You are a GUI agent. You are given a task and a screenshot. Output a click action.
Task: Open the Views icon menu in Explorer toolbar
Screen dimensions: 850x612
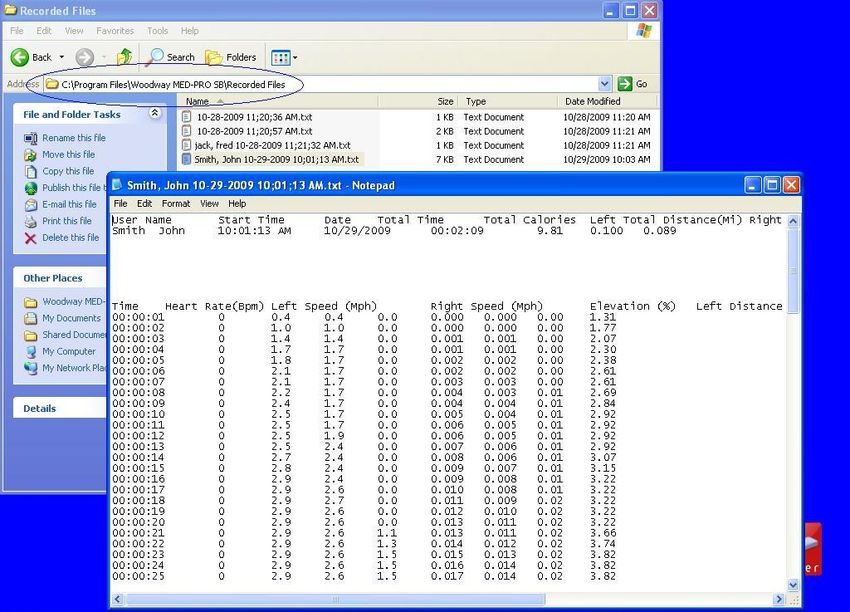click(284, 57)
